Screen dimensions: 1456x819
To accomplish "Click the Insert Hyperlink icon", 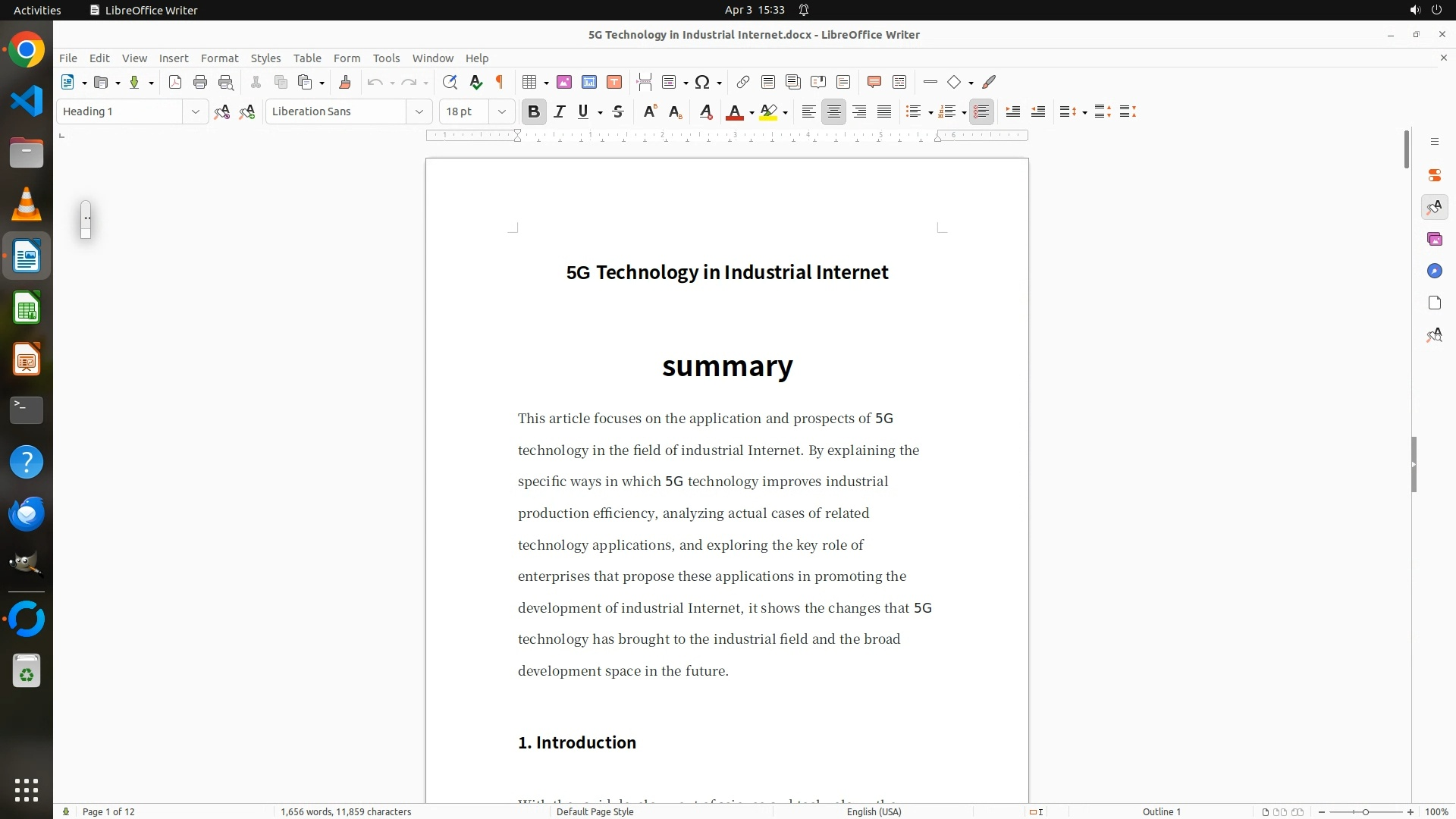I will coord(743,82).
